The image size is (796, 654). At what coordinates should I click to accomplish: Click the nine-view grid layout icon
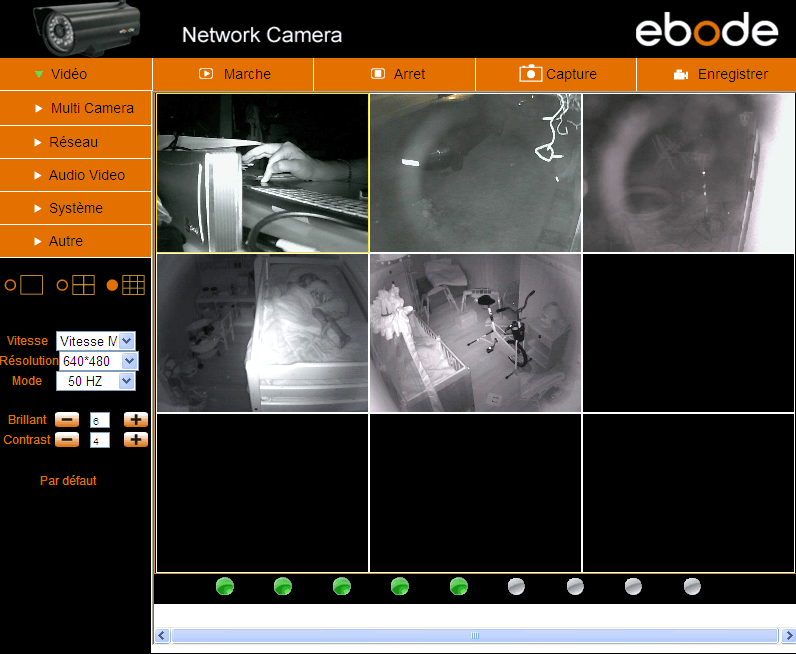(134, 285)
